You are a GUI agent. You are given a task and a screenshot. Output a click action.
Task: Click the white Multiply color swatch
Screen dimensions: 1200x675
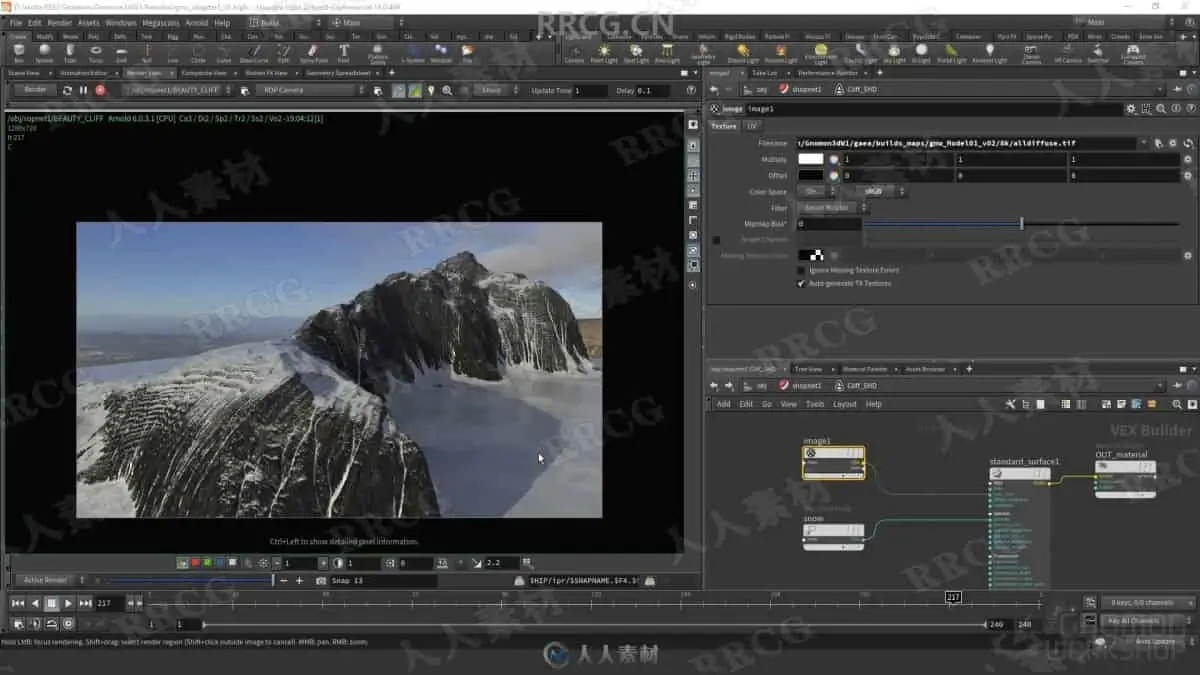click(x=810, y=159)
